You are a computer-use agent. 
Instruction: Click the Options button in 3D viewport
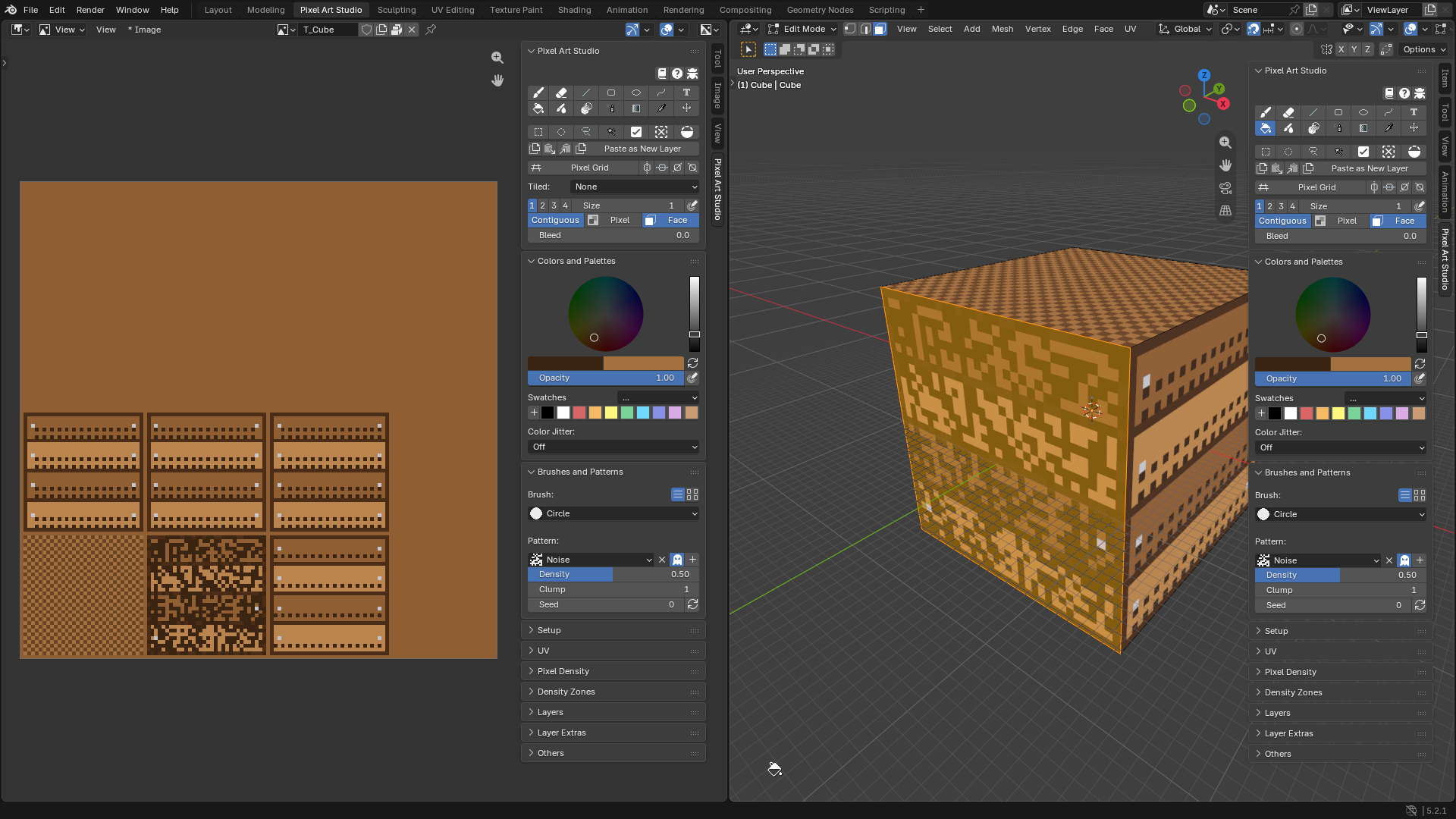click(x=1423, y=49)
